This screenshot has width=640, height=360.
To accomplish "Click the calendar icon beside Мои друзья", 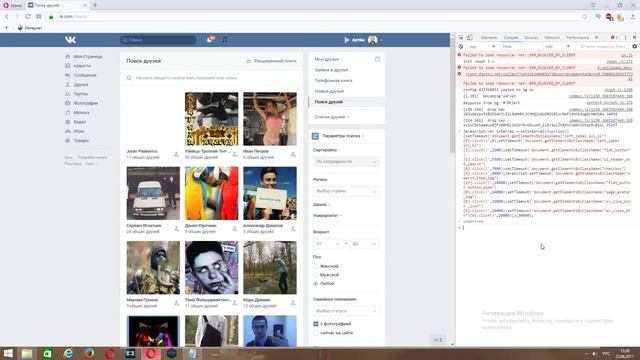I will point(377,59).
